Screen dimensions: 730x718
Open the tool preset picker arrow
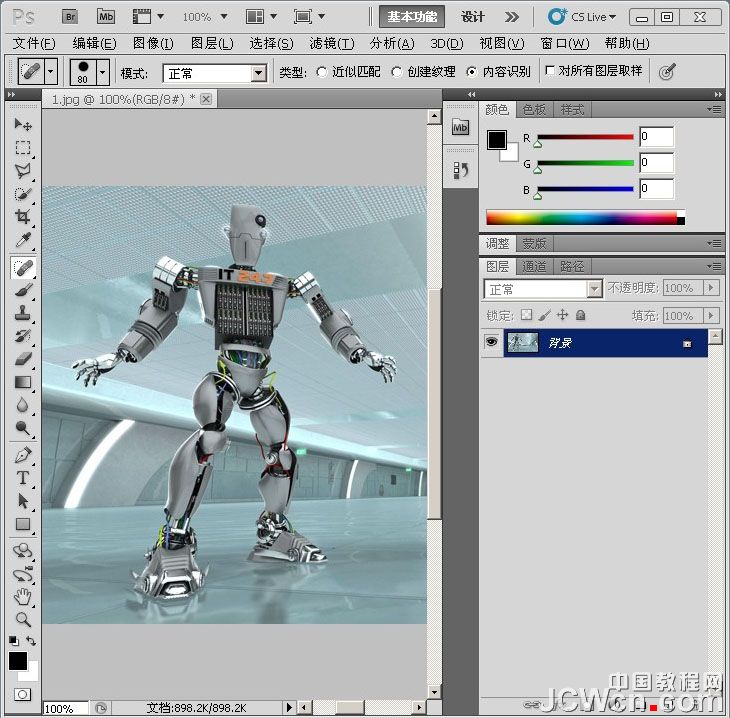(x=51, y=72)
